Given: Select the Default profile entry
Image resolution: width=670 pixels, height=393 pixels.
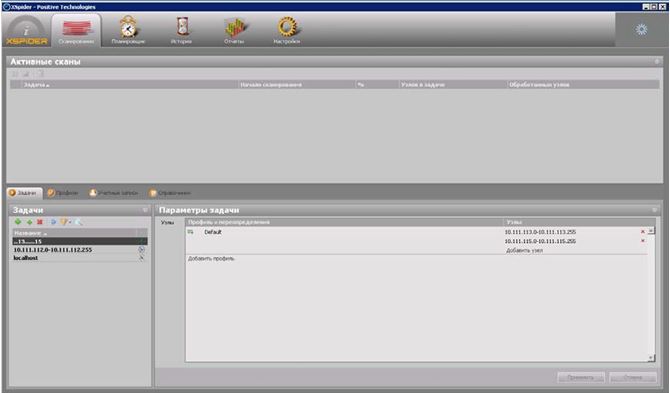Looking at the screenshot, I should click(x=213, y=232).
